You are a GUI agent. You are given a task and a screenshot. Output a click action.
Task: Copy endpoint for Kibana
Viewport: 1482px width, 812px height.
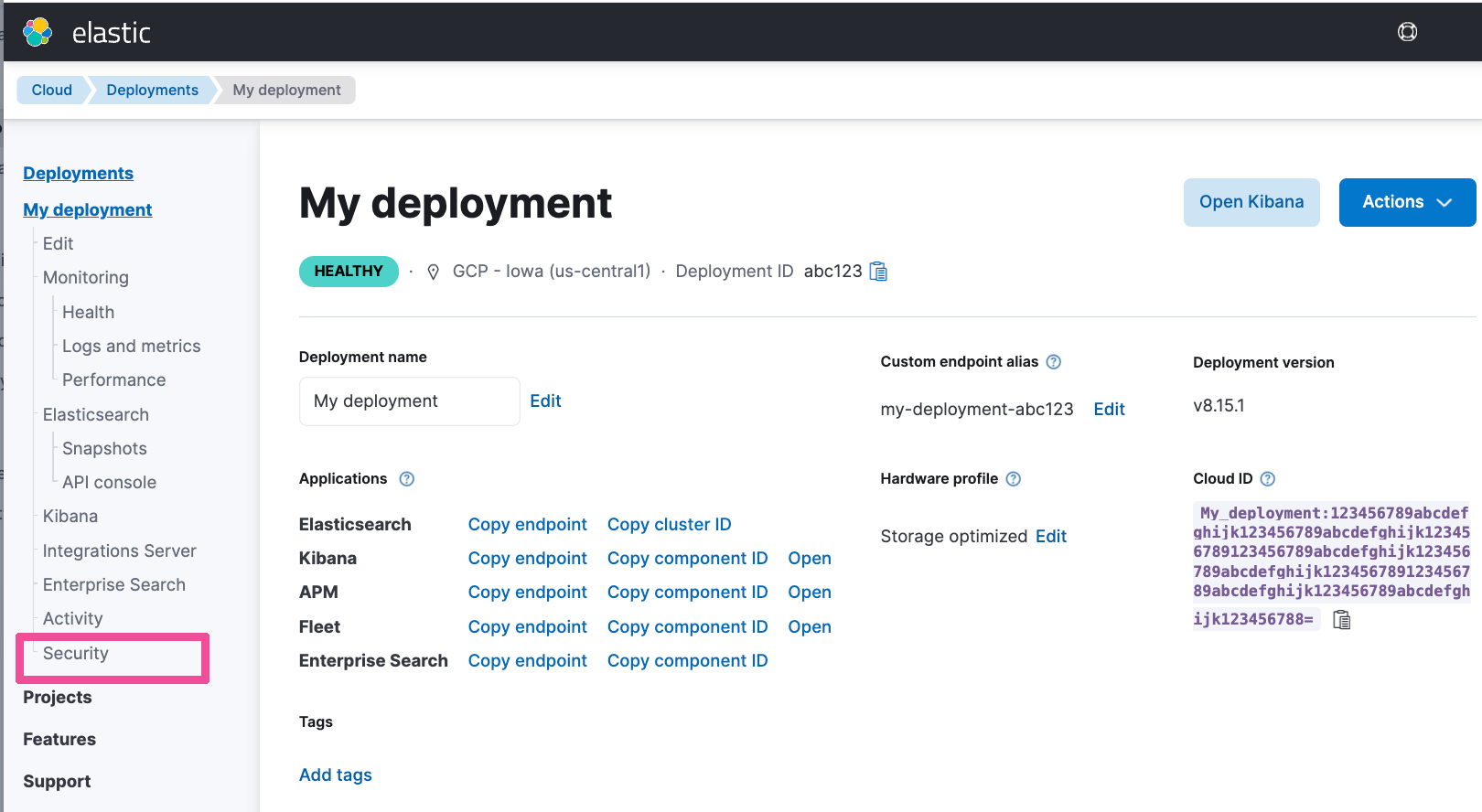point(527,559)
